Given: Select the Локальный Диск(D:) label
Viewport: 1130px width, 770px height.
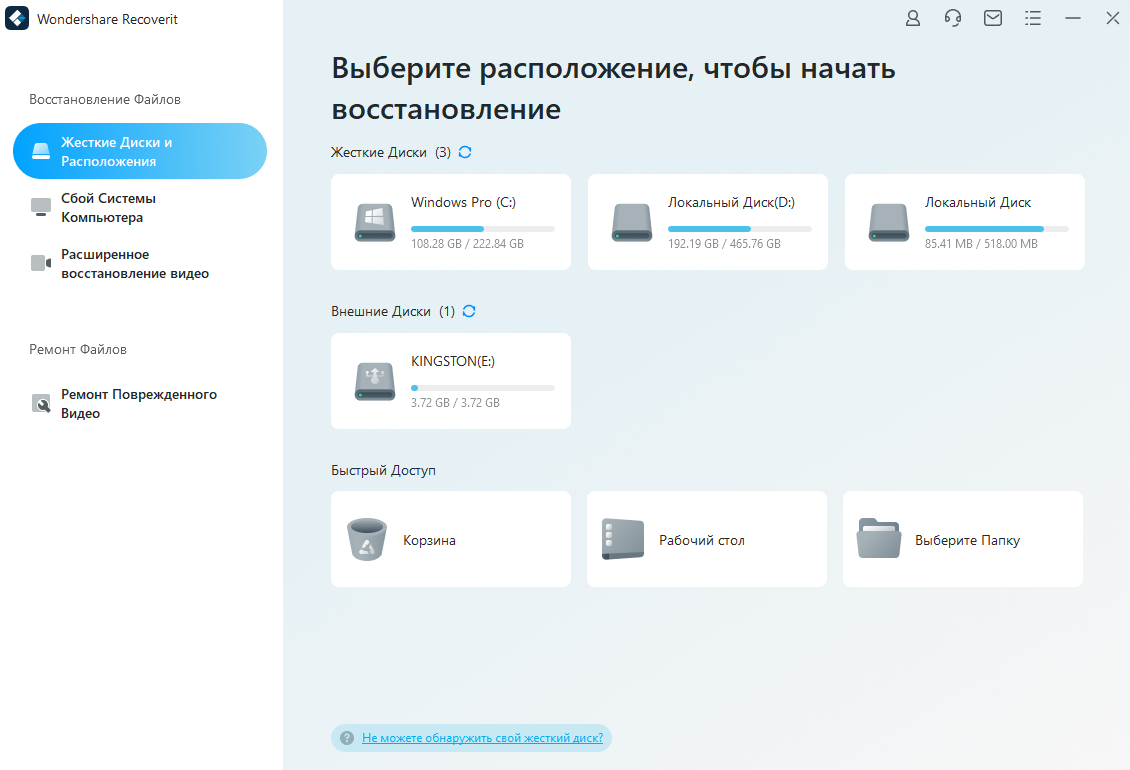Looking at the screenshot, I should tap(731, 203).
